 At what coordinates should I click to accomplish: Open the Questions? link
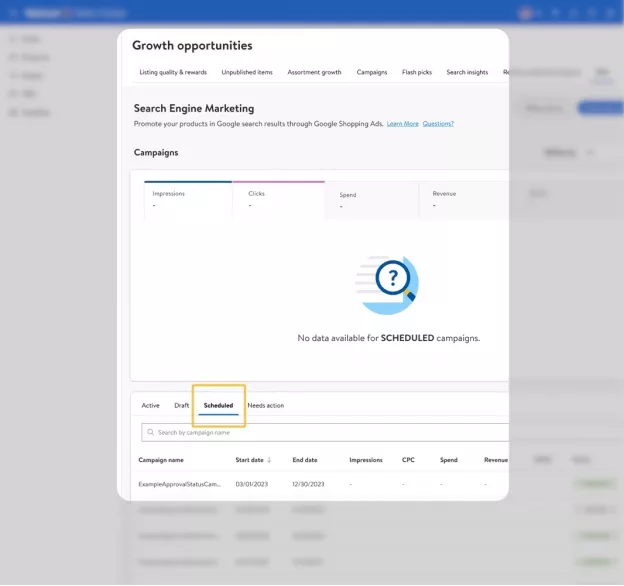click(438, 124)
